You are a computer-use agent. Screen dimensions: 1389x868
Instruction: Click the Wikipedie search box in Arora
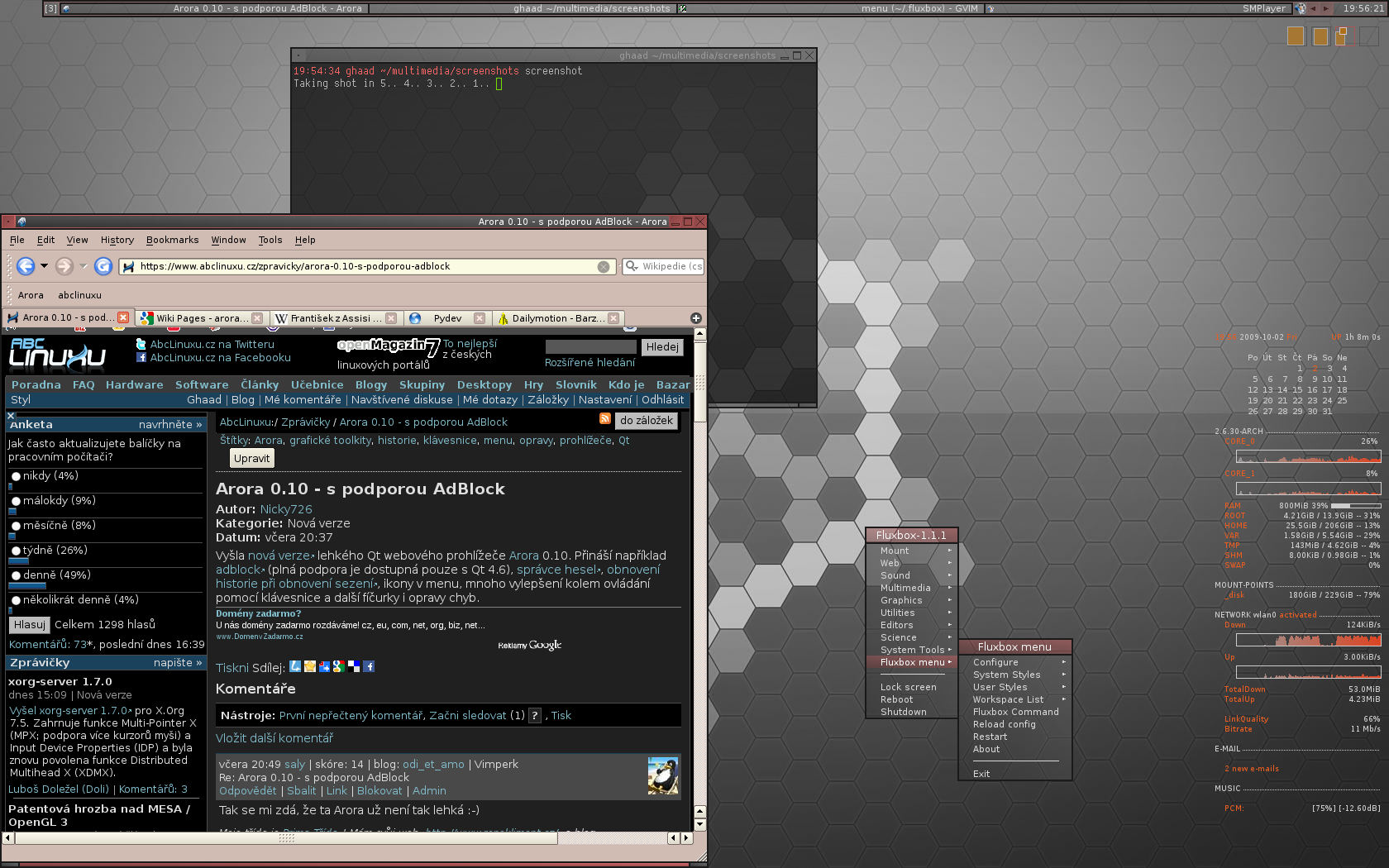pos(663,266)
